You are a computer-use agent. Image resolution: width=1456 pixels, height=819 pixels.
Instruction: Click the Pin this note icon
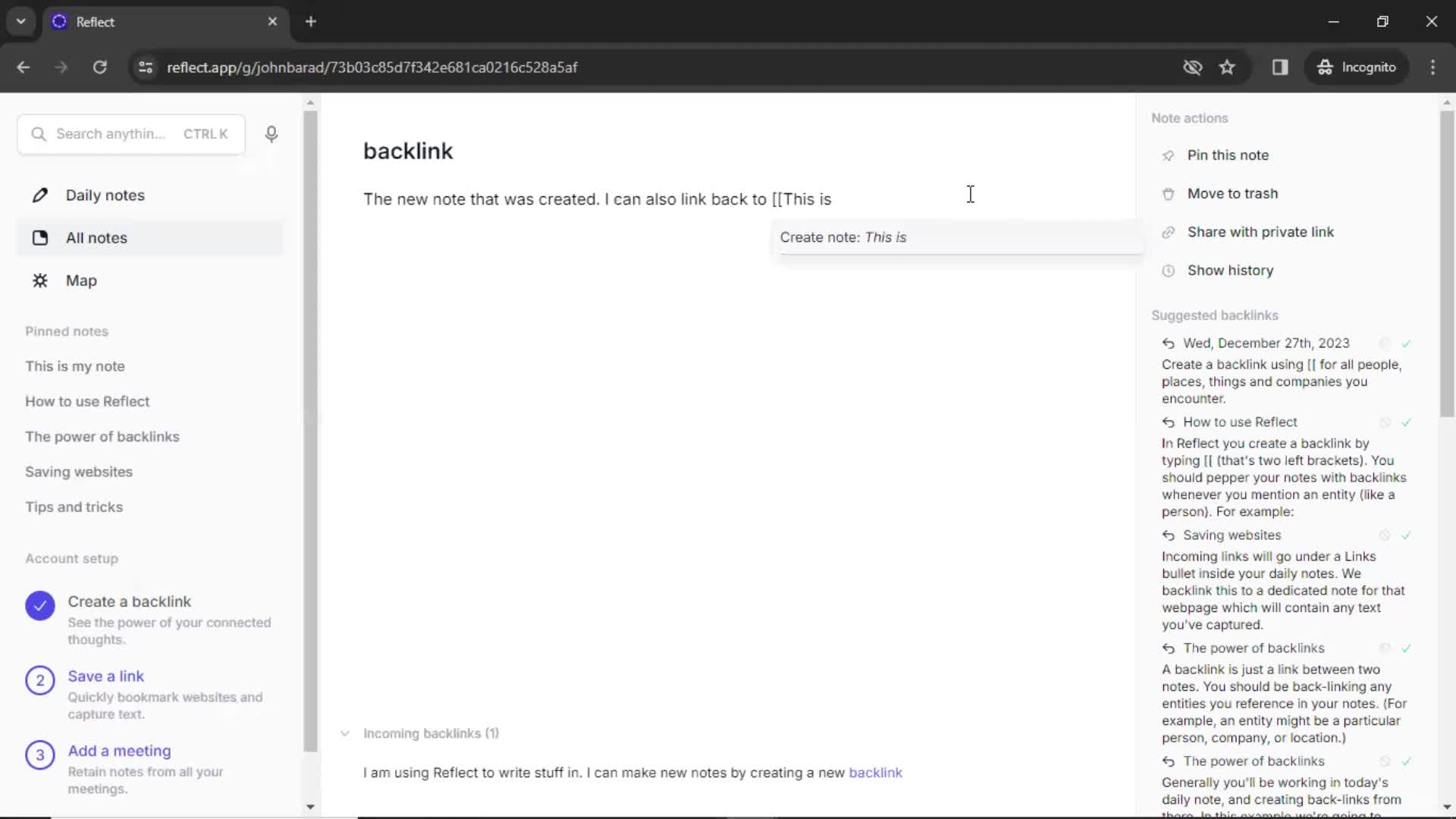(1168, 155)
